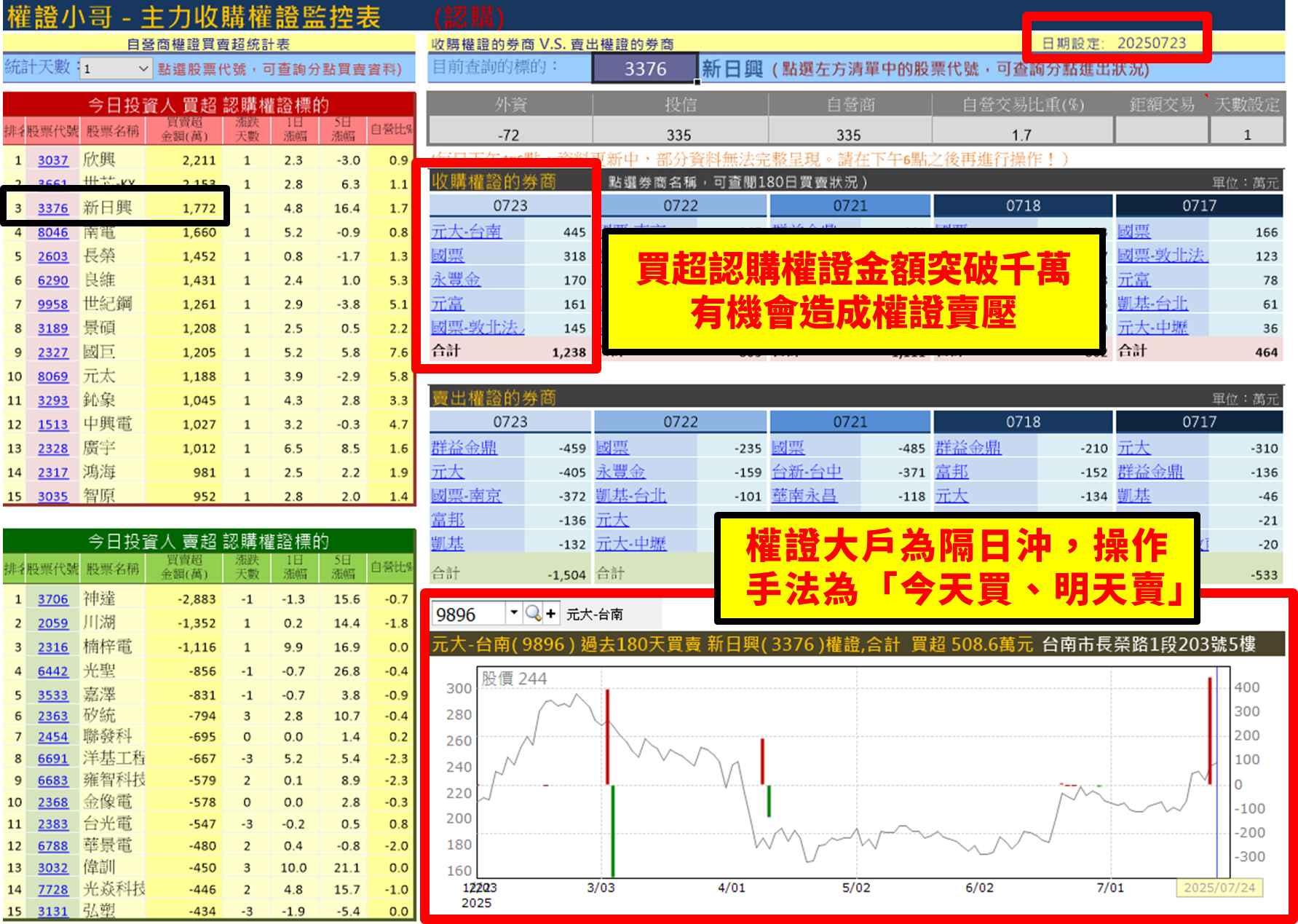
Task: Select selling broker 元大-中壢 on 0722
Action: point(631,544)
